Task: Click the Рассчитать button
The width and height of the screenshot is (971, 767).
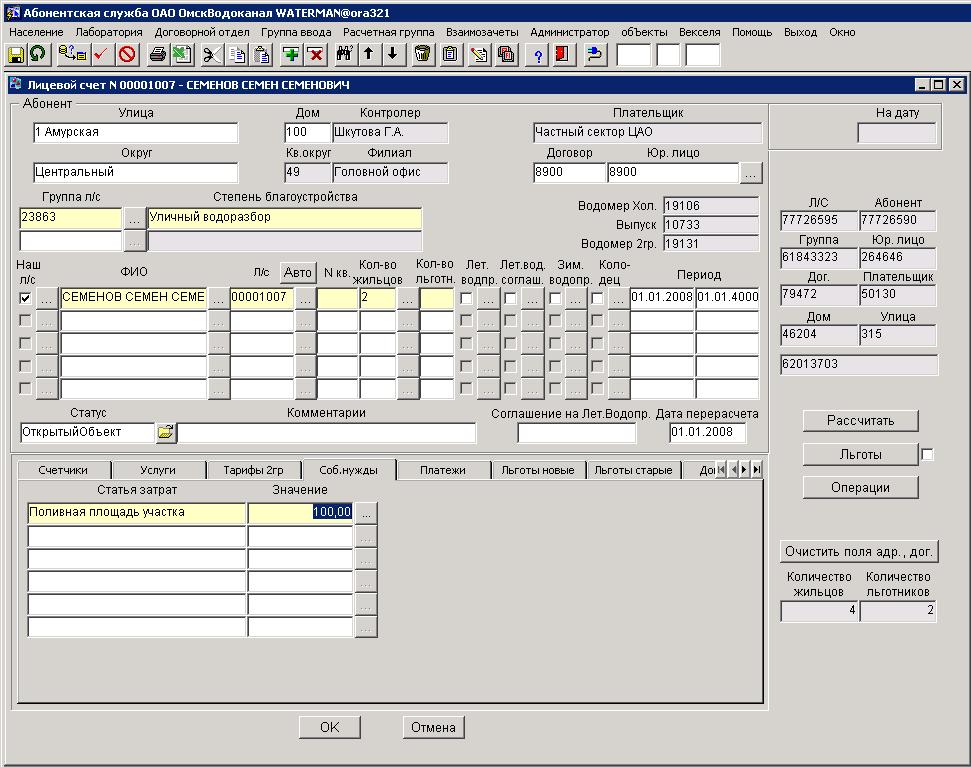Action: click(860, 421)
